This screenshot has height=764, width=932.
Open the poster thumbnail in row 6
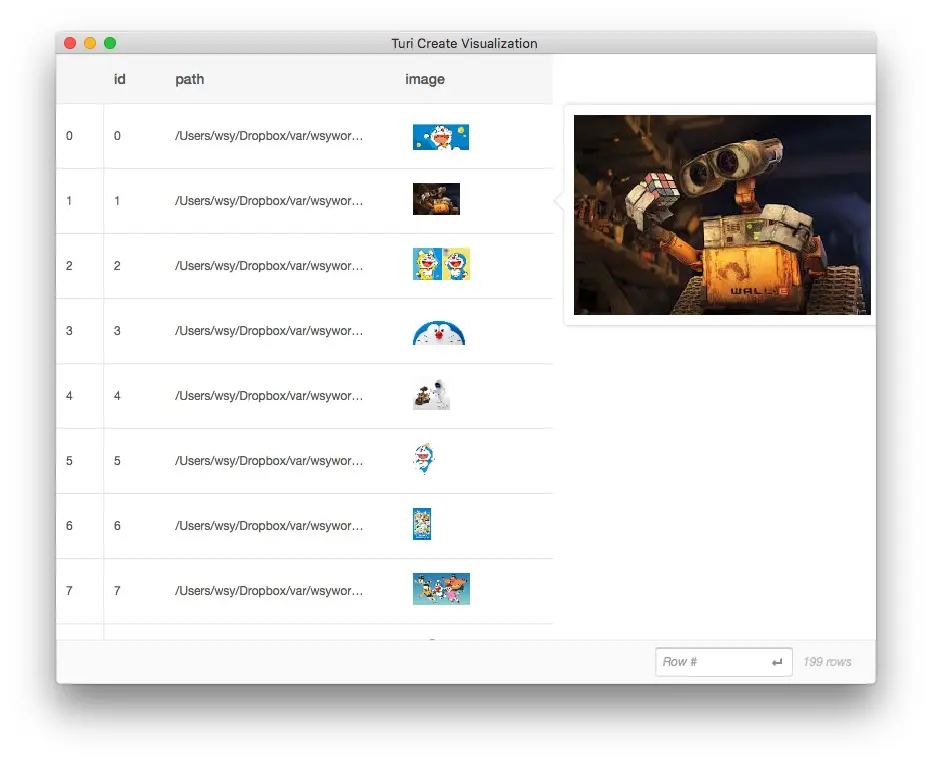422,524
